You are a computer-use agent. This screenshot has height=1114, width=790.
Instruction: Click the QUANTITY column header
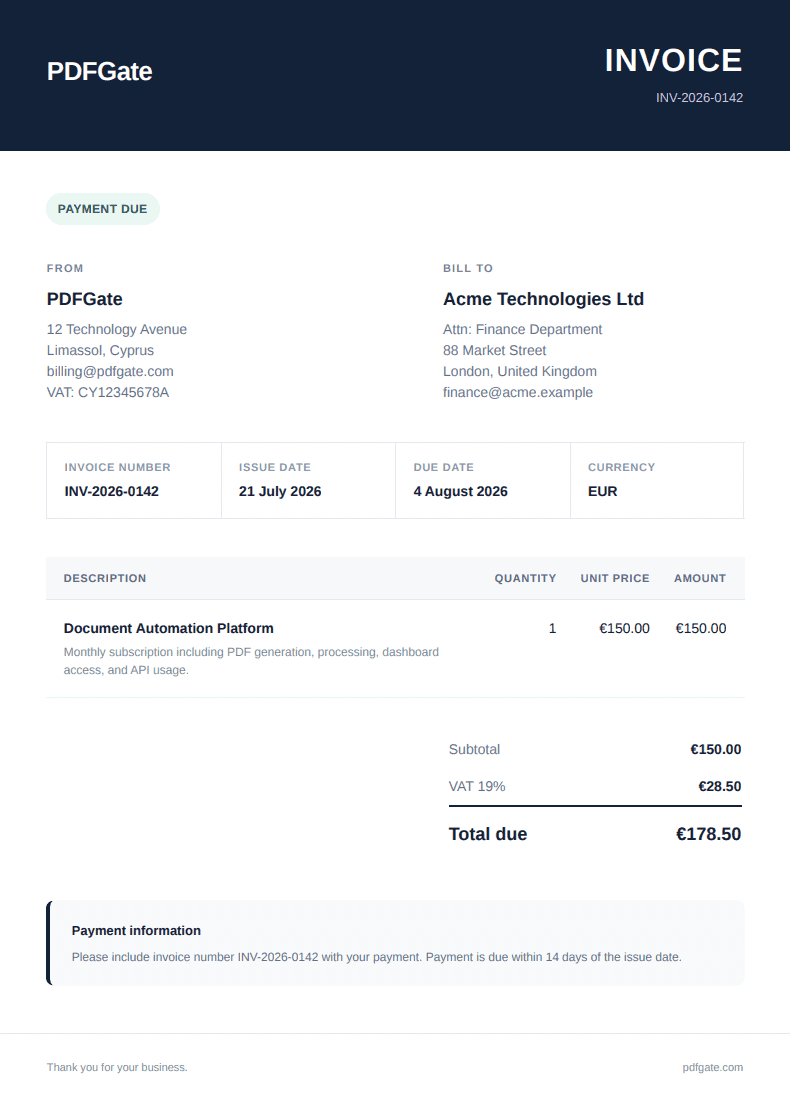tap(526, 578)
